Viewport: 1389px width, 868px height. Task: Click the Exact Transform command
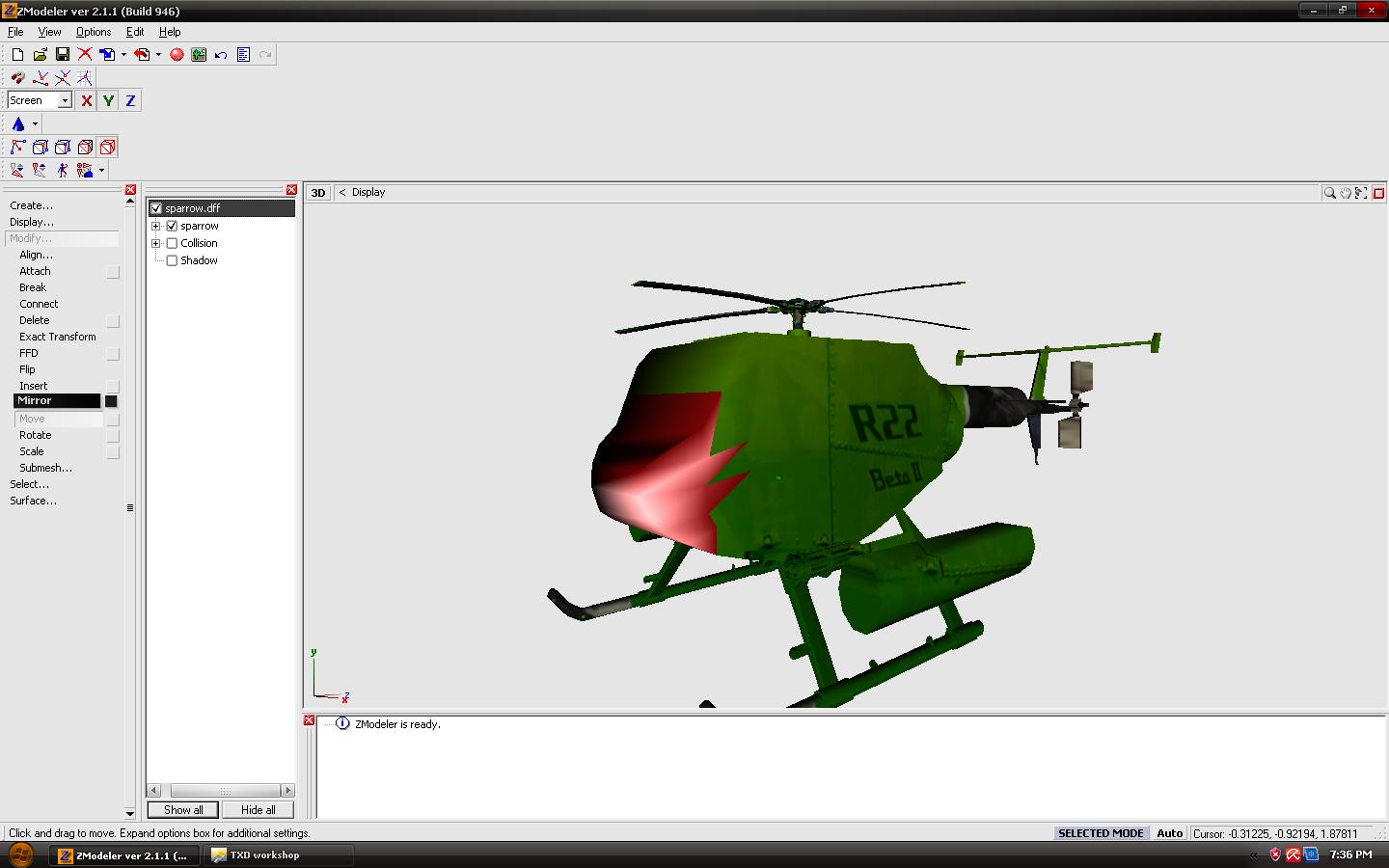click(58, 337)
